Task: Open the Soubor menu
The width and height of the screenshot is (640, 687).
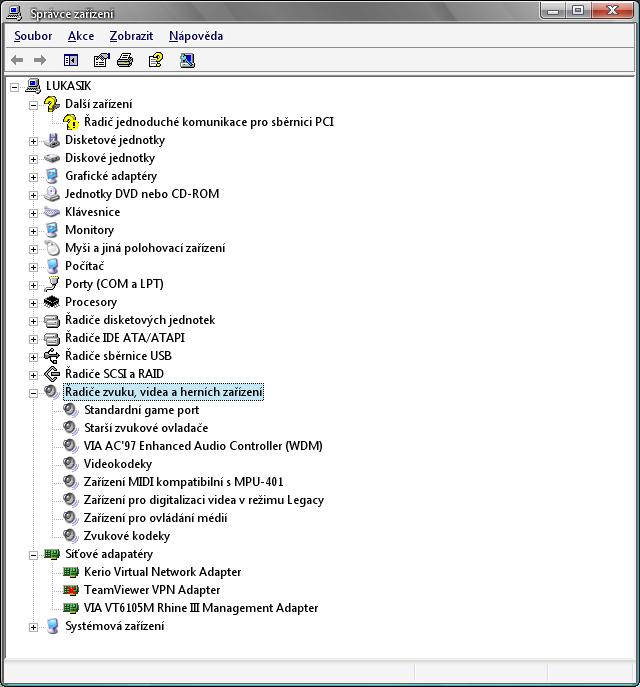Action: pyautogui.click(x=33, y=36)
